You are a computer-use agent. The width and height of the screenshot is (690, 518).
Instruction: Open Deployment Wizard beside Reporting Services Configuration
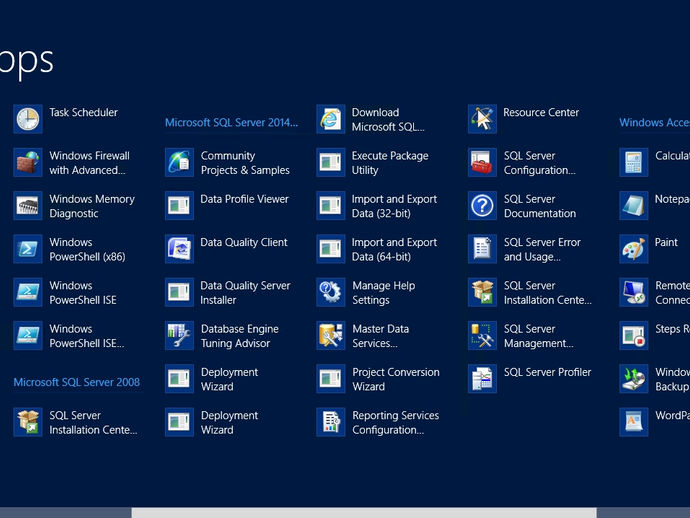point(212,422)
